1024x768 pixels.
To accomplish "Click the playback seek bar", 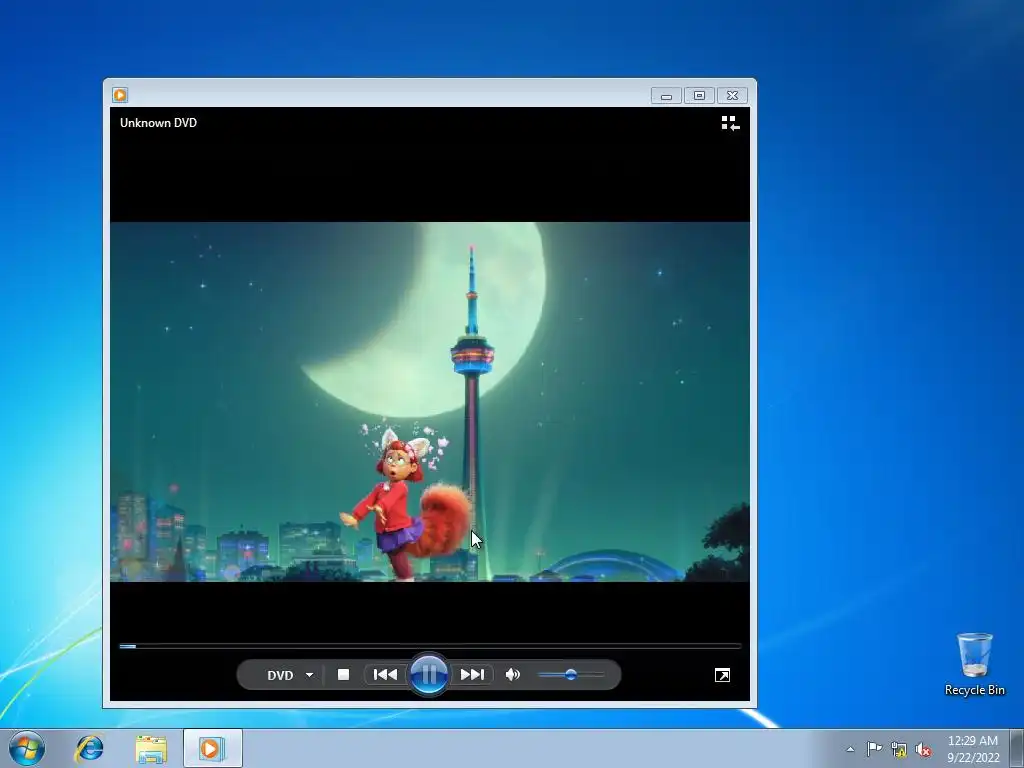I will 430,646.
